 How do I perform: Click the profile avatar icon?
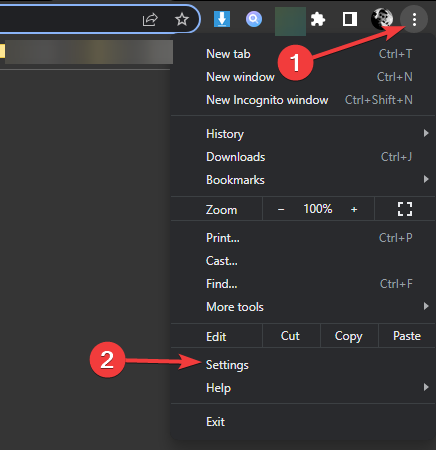pyautogui.click(x=382, y=19)
